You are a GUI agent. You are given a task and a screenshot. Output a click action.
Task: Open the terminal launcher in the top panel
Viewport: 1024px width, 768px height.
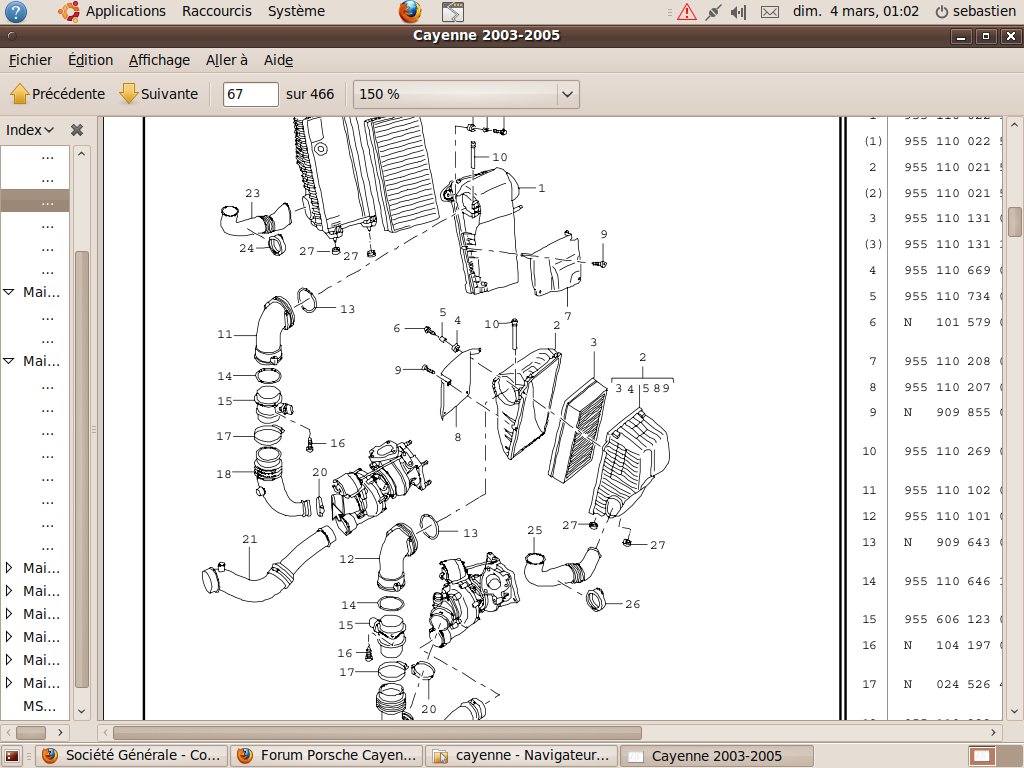click(453, 12)
